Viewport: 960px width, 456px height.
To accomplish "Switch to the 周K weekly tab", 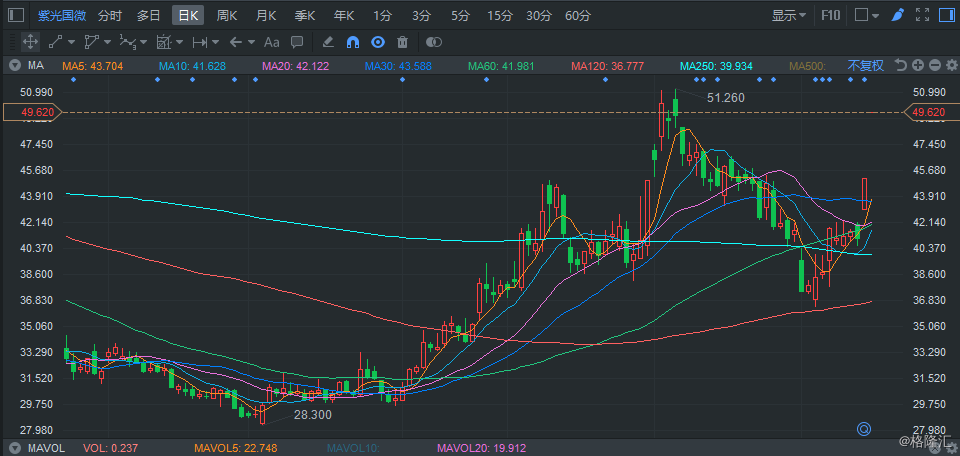I will tap(226, 15).
